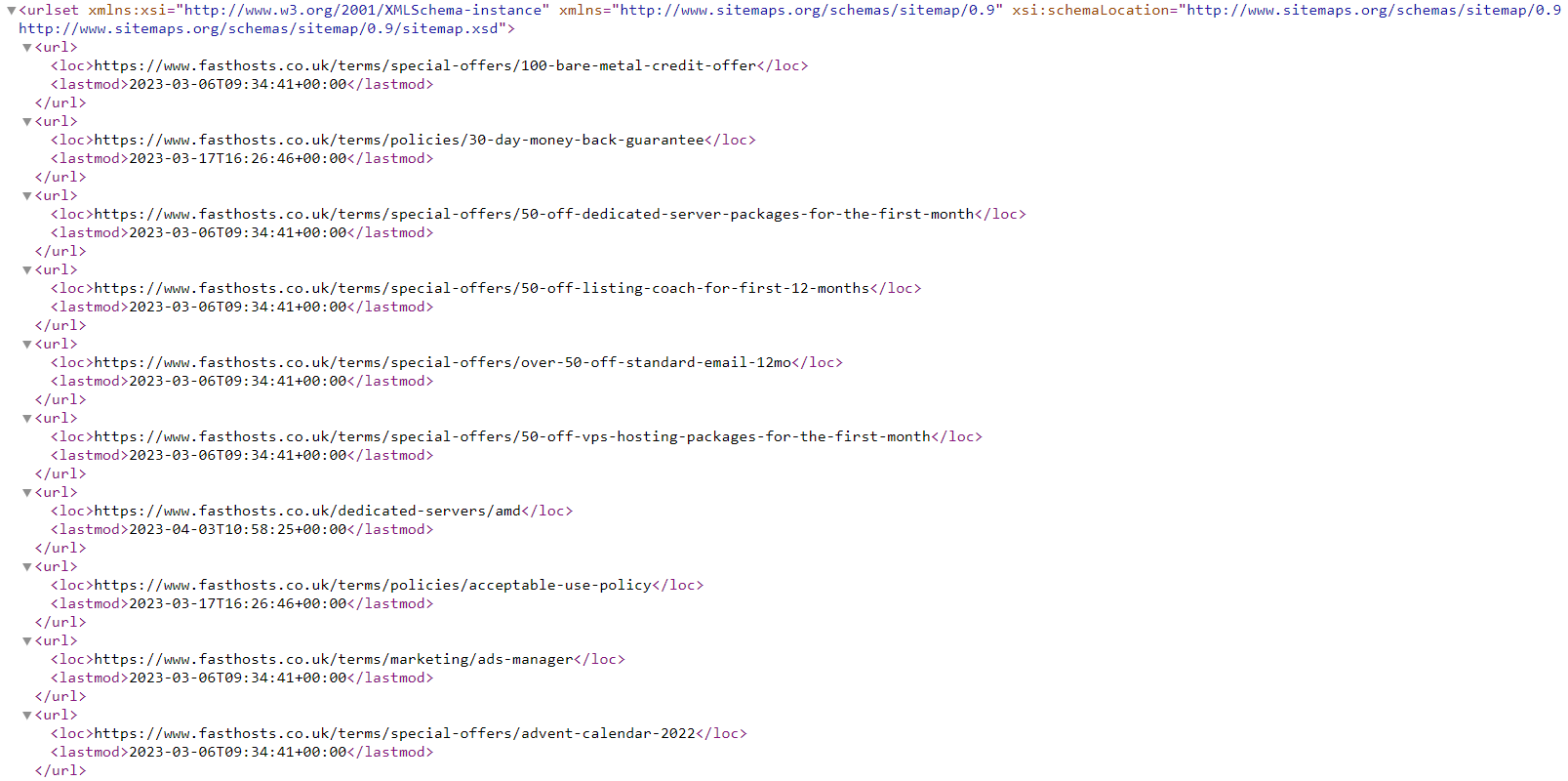Click lastmod under over-50-off-standard-email URL

tap(238, 381)
